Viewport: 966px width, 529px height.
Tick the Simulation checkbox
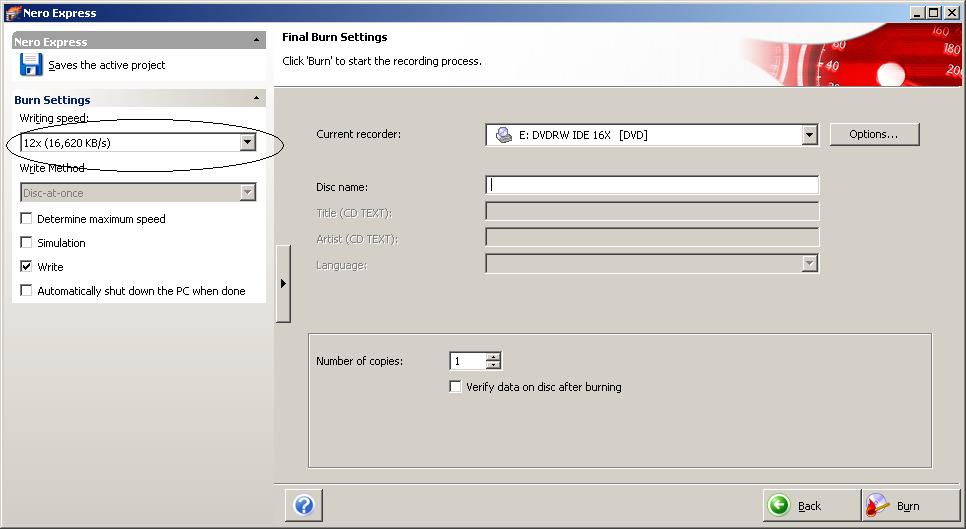(26, 243)
